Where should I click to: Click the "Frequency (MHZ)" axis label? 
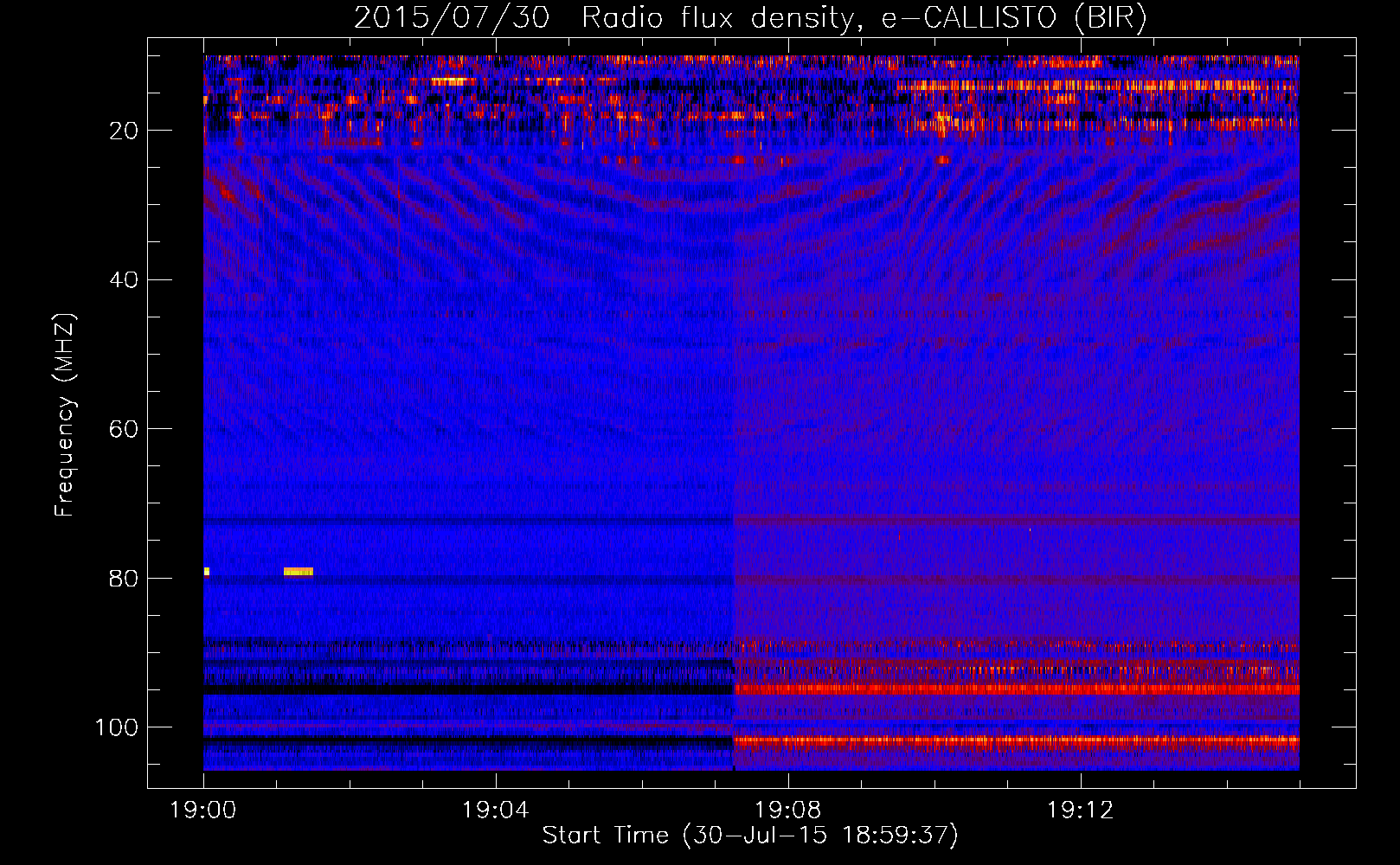(65, 415)
